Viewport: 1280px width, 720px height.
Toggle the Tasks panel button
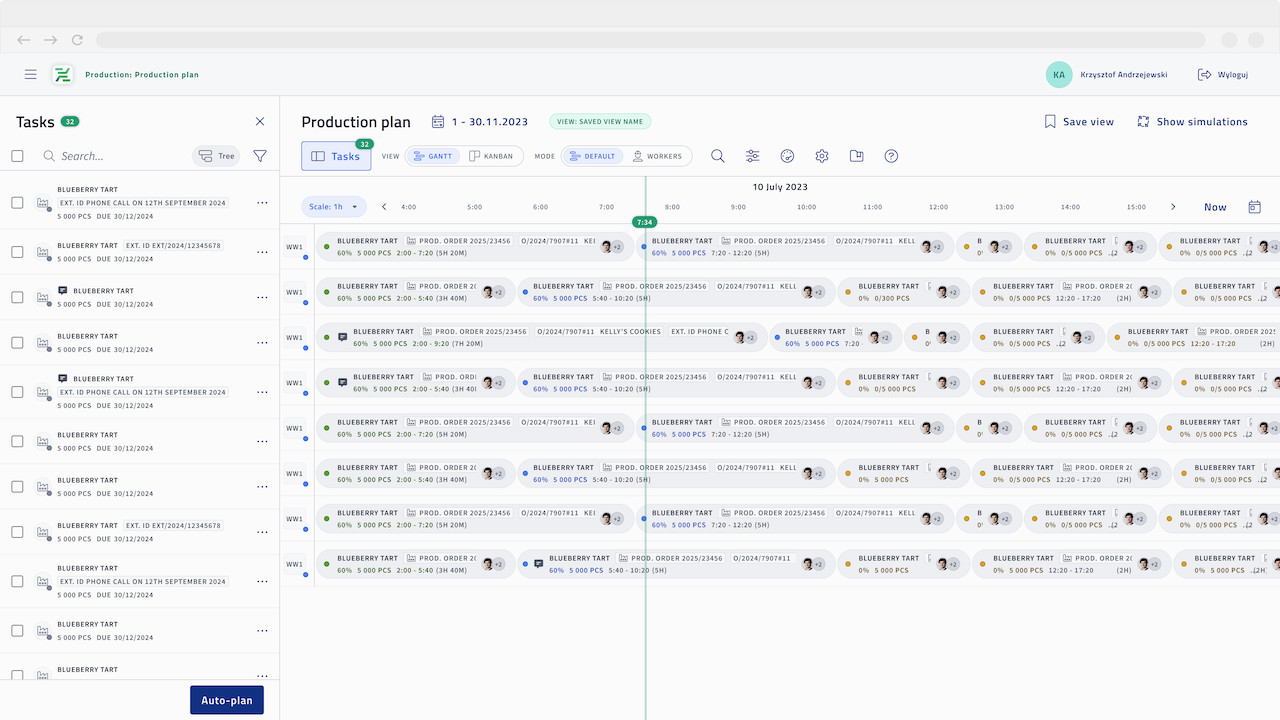click(336, 156)
